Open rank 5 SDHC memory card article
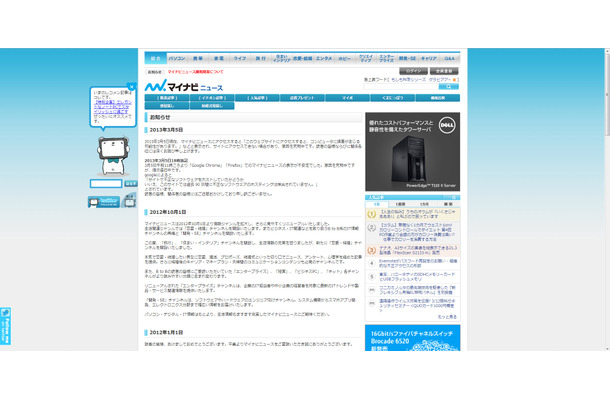The image size is (610, 400). [x=417, y=277]
